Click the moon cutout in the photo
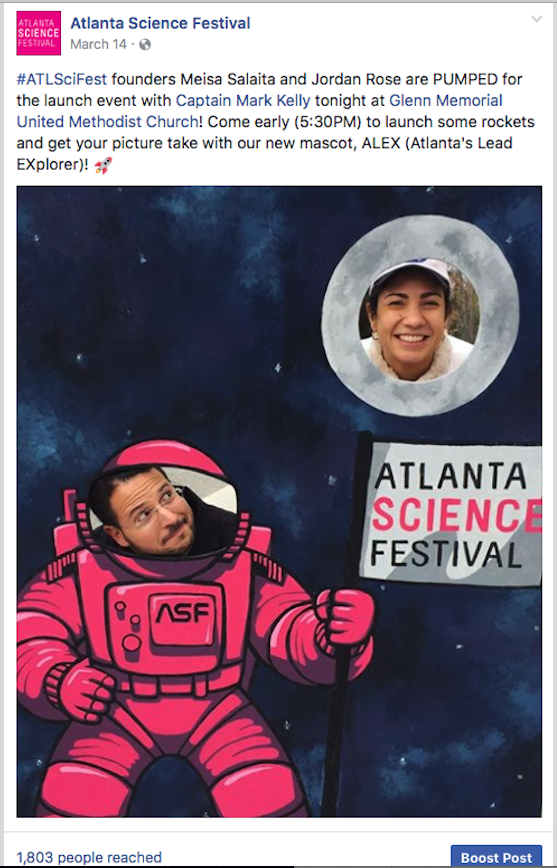Screen dimensions: 557x868 coord(420,316)
